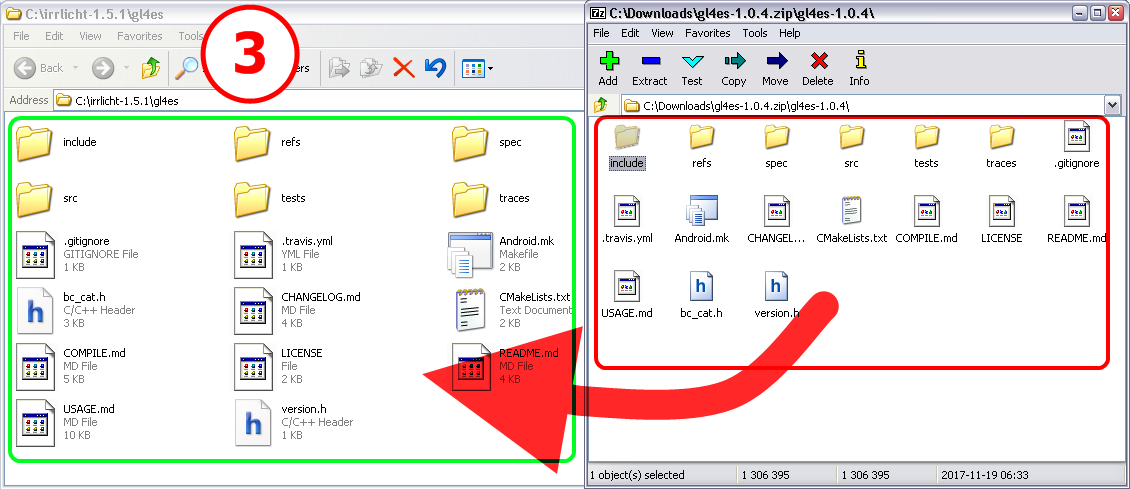This screenshot has width=1130, height=489.
Task: Open the Edit menu in 7-Zip
Action: [x=630, y=33]
